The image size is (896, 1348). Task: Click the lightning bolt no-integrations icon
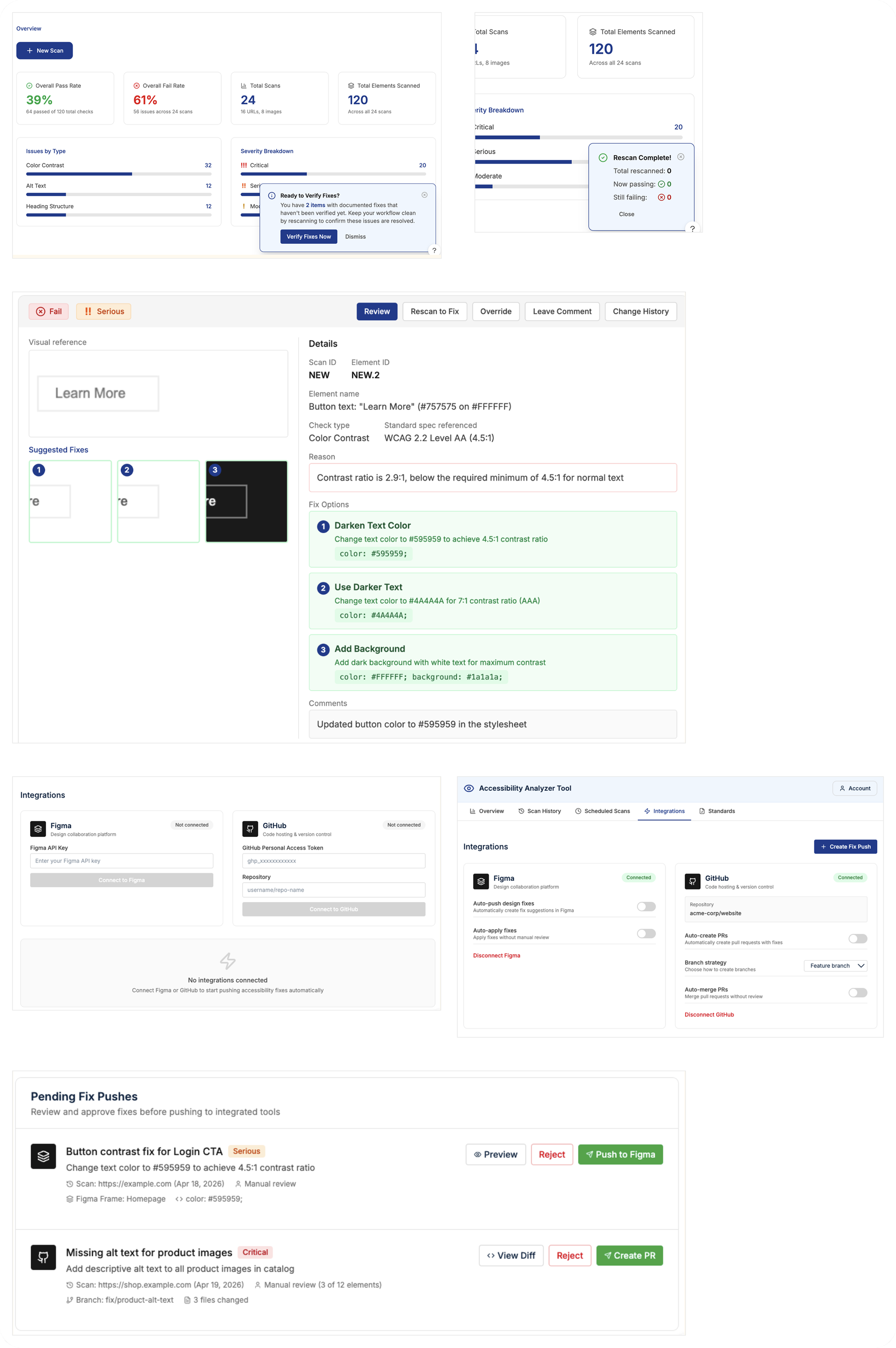228,961
